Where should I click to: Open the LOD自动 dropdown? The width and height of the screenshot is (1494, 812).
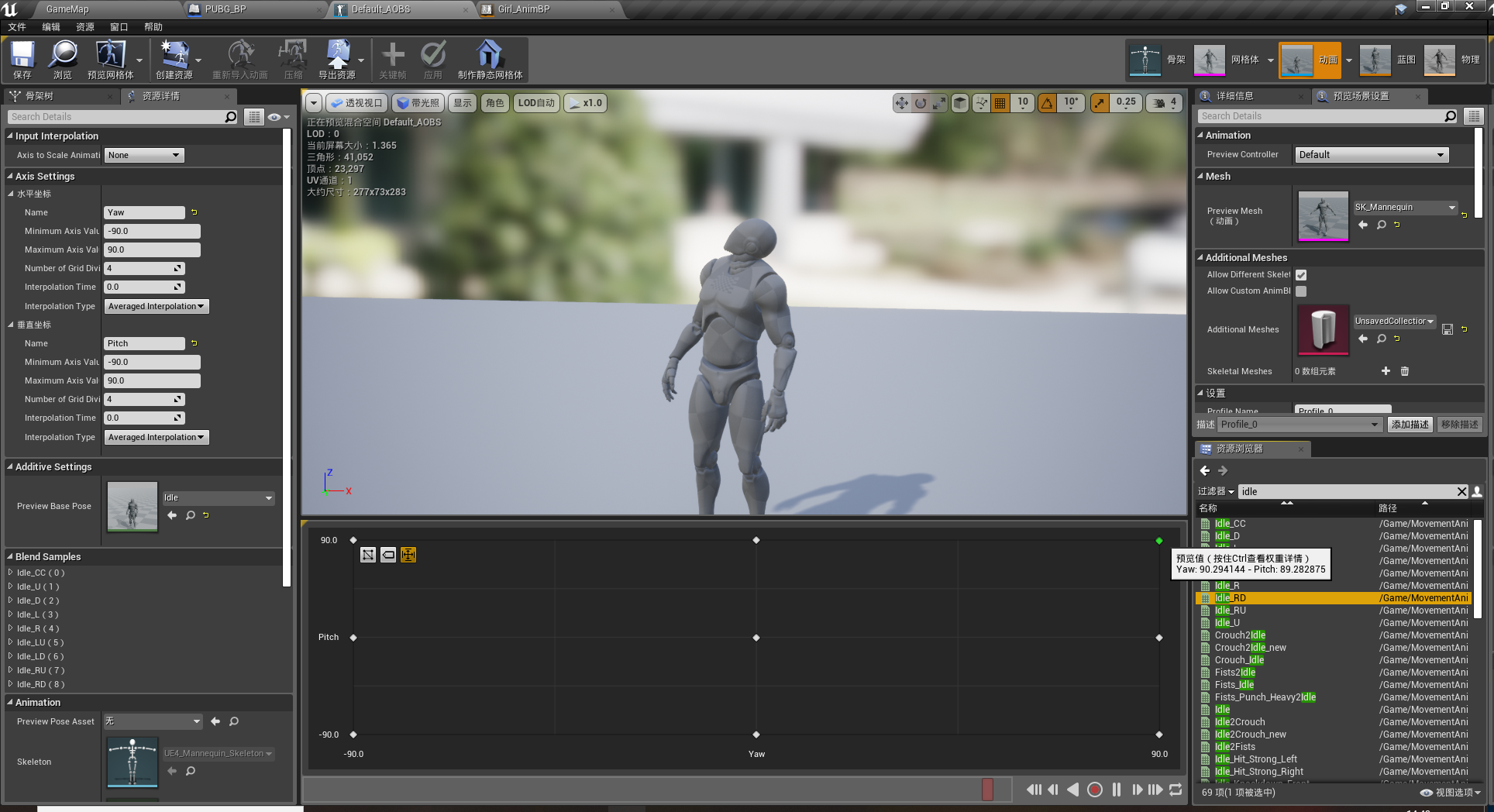pos(535,102)
